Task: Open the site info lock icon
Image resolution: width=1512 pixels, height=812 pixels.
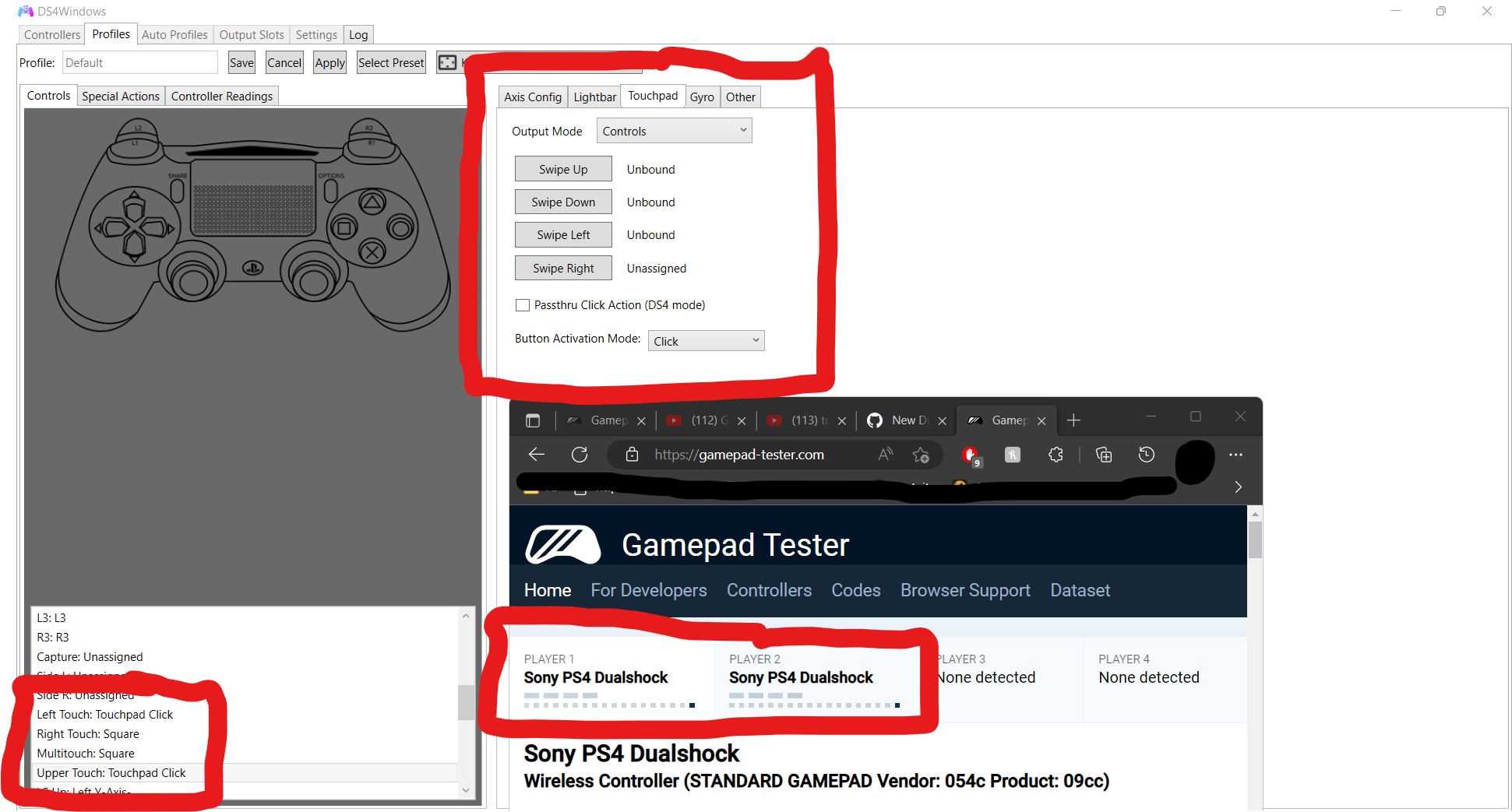Action: [x=632, y=455]
